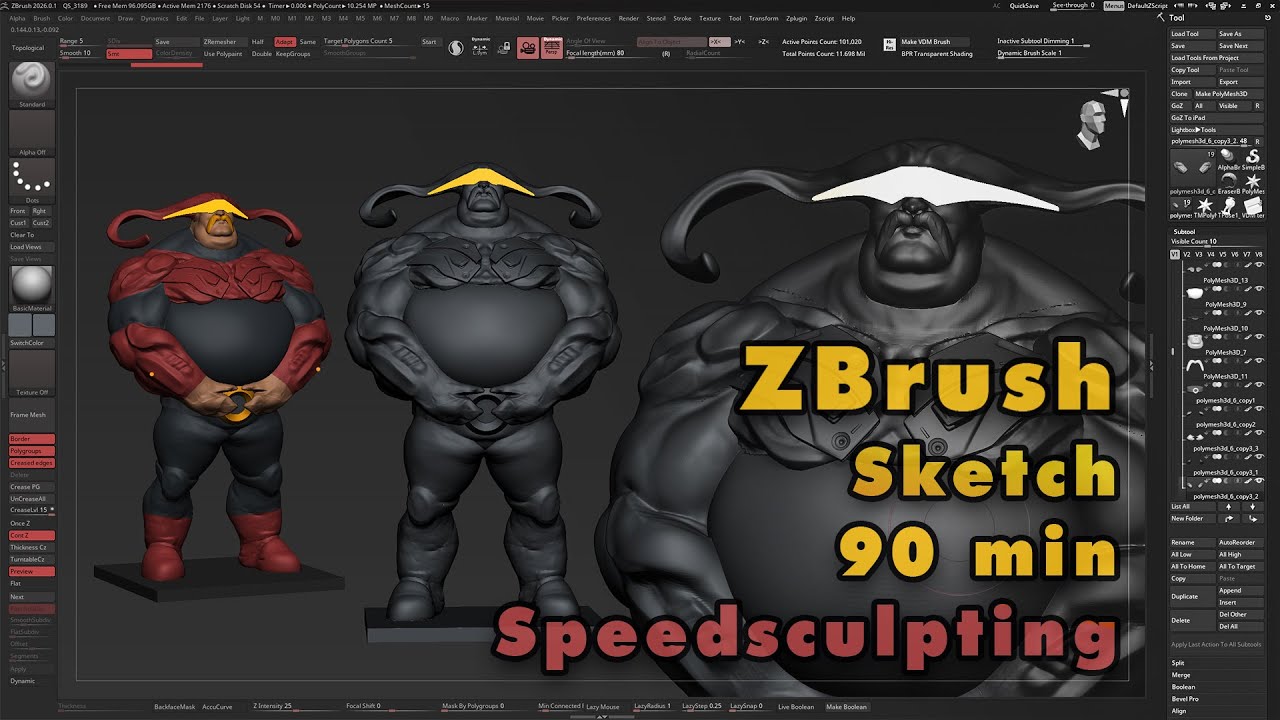The image size is (1280, 720).
Task: Click the move-into-folder curved arrow
Action: pyautogui.click(x=1252, y=519)
